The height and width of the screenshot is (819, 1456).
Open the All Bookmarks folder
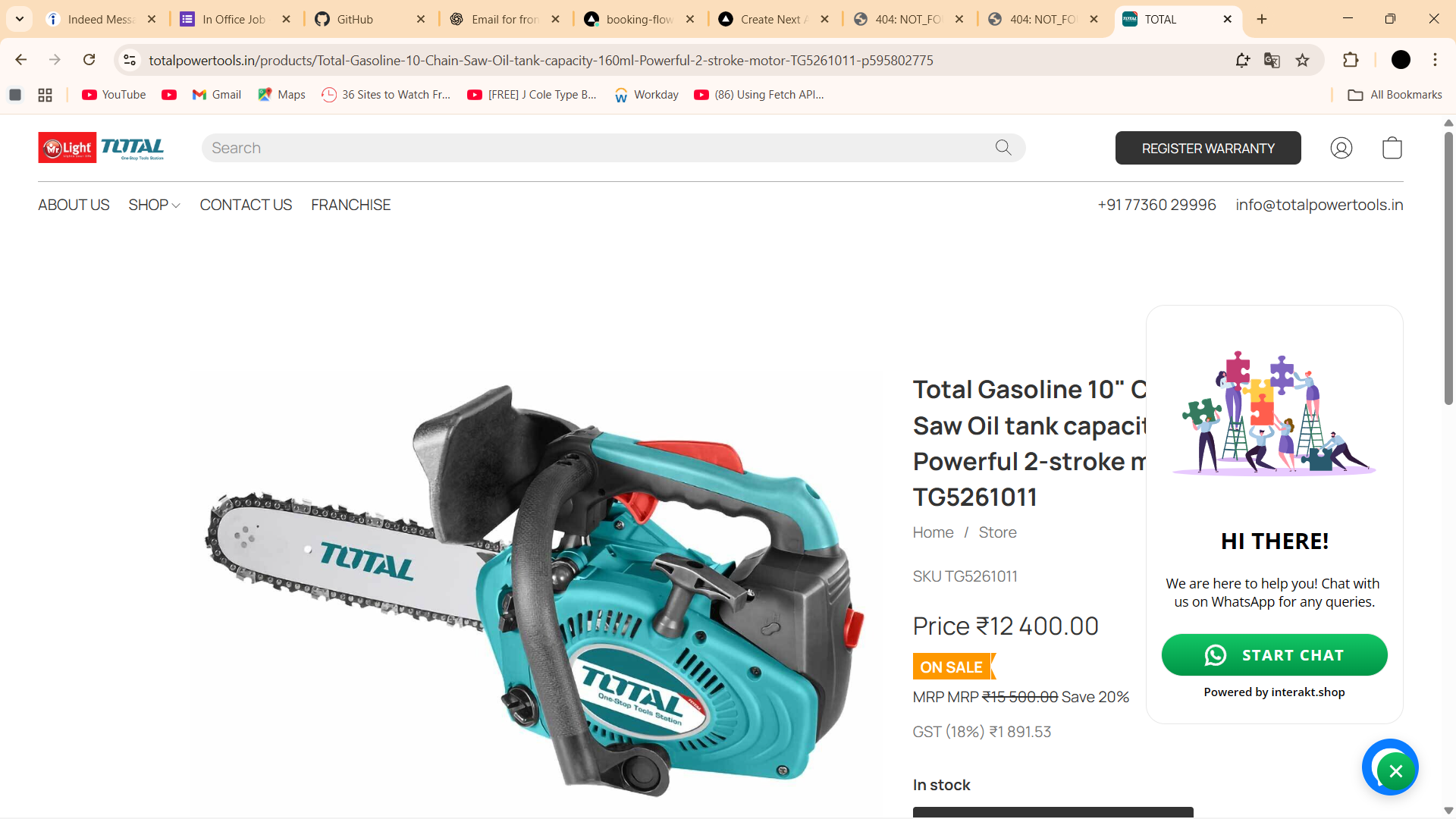pos(1395,95)
